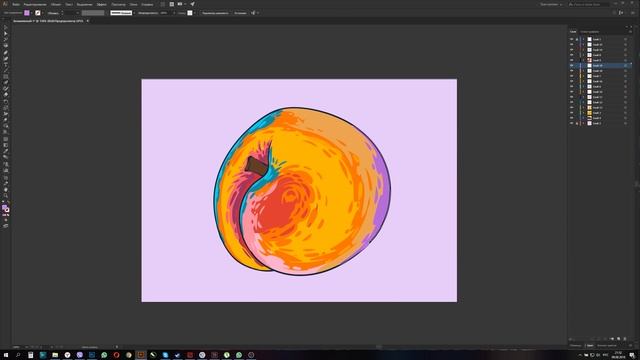Click the zoom level field in status bar
Screen dimensions: 640x360
click(16, 347)
